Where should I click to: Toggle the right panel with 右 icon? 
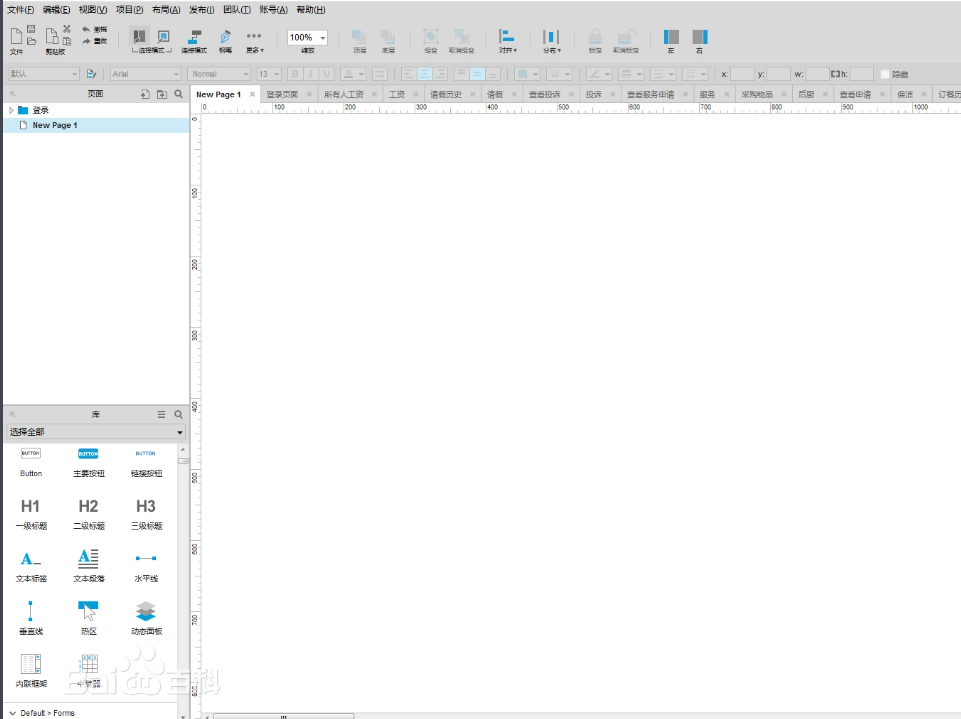pyautogui.click(x=700, y=37)
